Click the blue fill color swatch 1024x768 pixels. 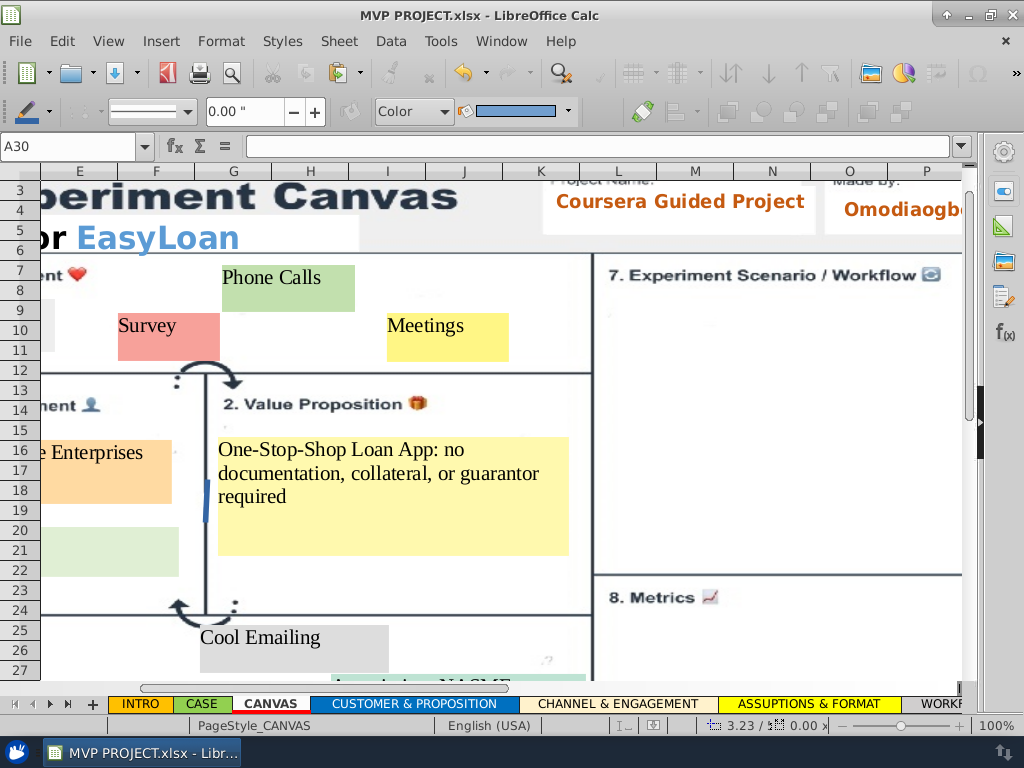[516, 111]
